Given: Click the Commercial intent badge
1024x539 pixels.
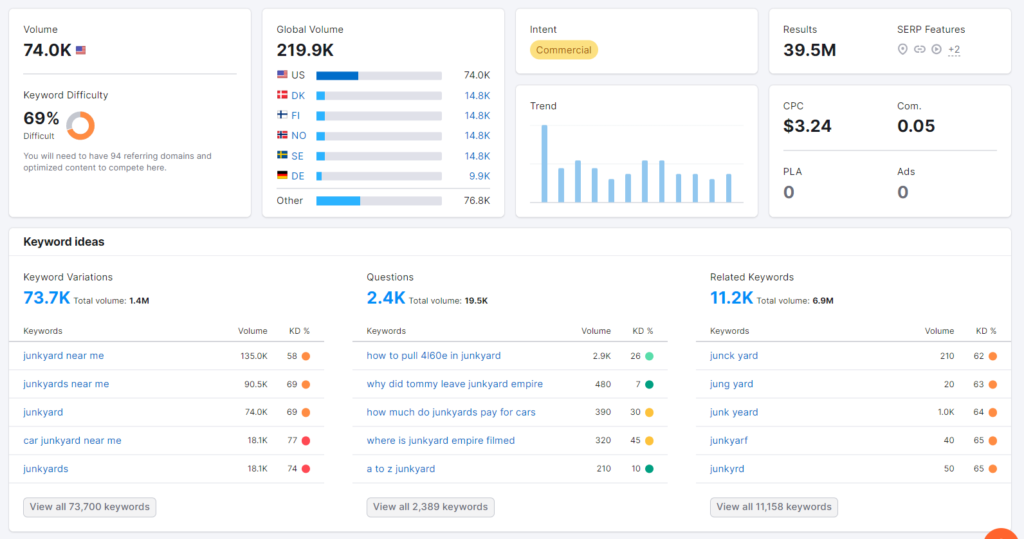Looking at the screenshot, I should pyautogui.click(x=563, y=50).
